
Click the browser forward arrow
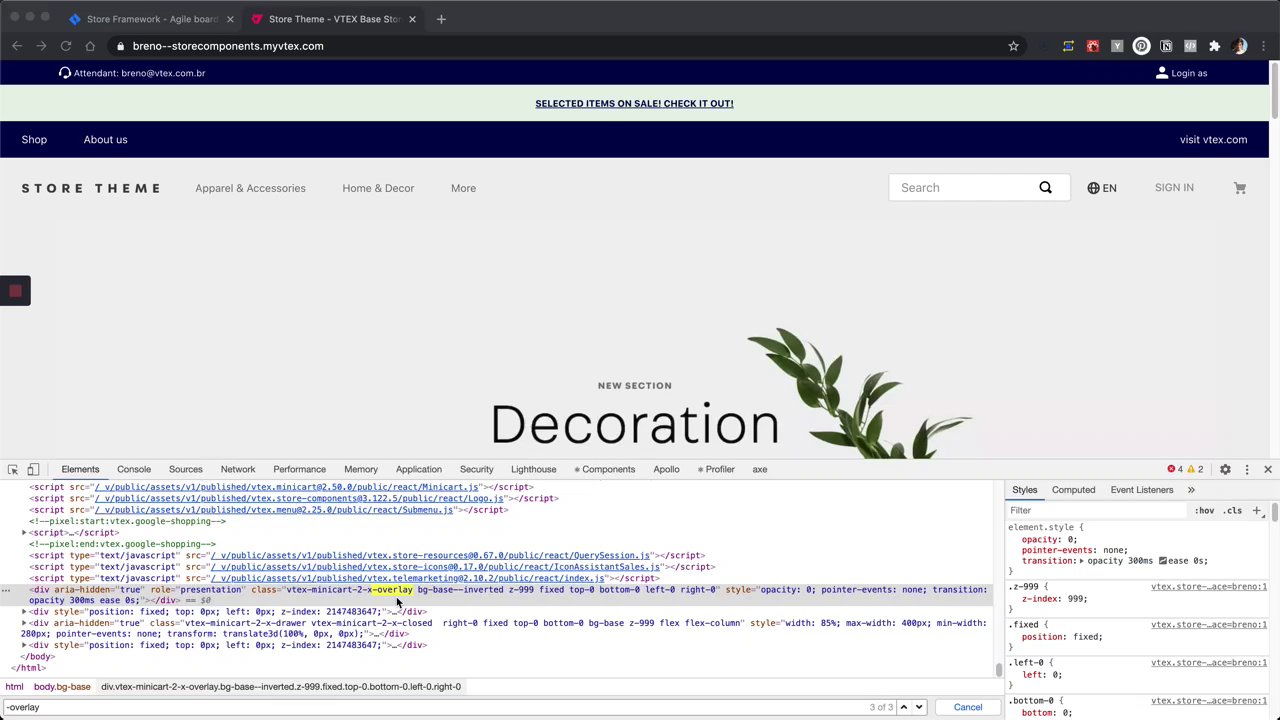[41, 46]
